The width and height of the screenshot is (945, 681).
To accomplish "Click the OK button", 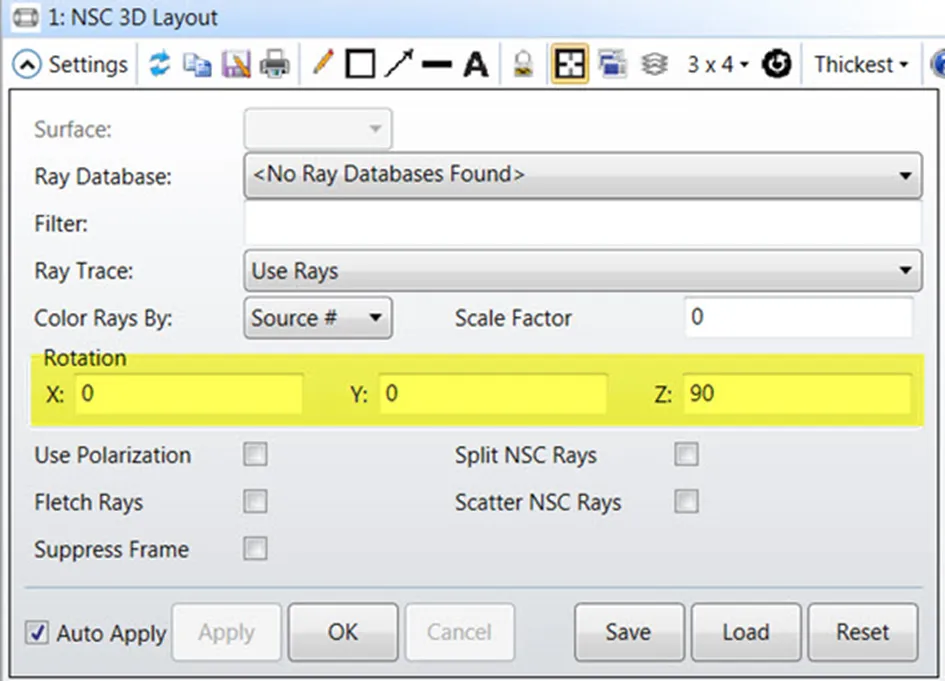I will tap(343, 632).
